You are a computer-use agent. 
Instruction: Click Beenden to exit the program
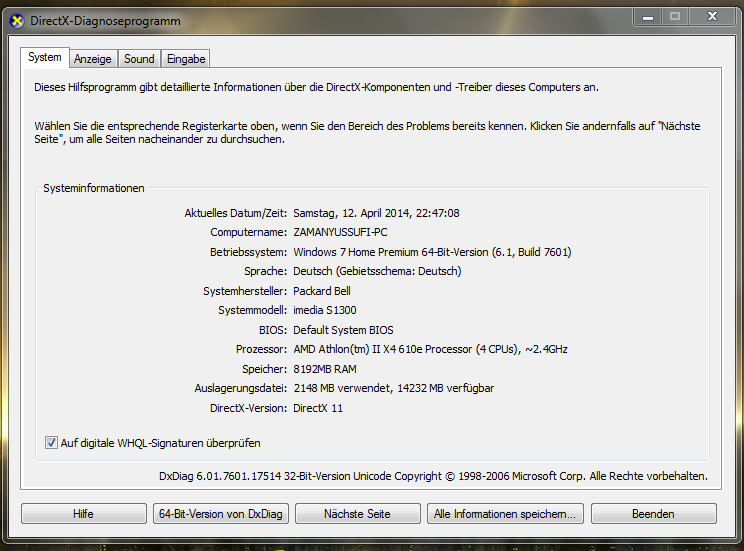point(653,514)
